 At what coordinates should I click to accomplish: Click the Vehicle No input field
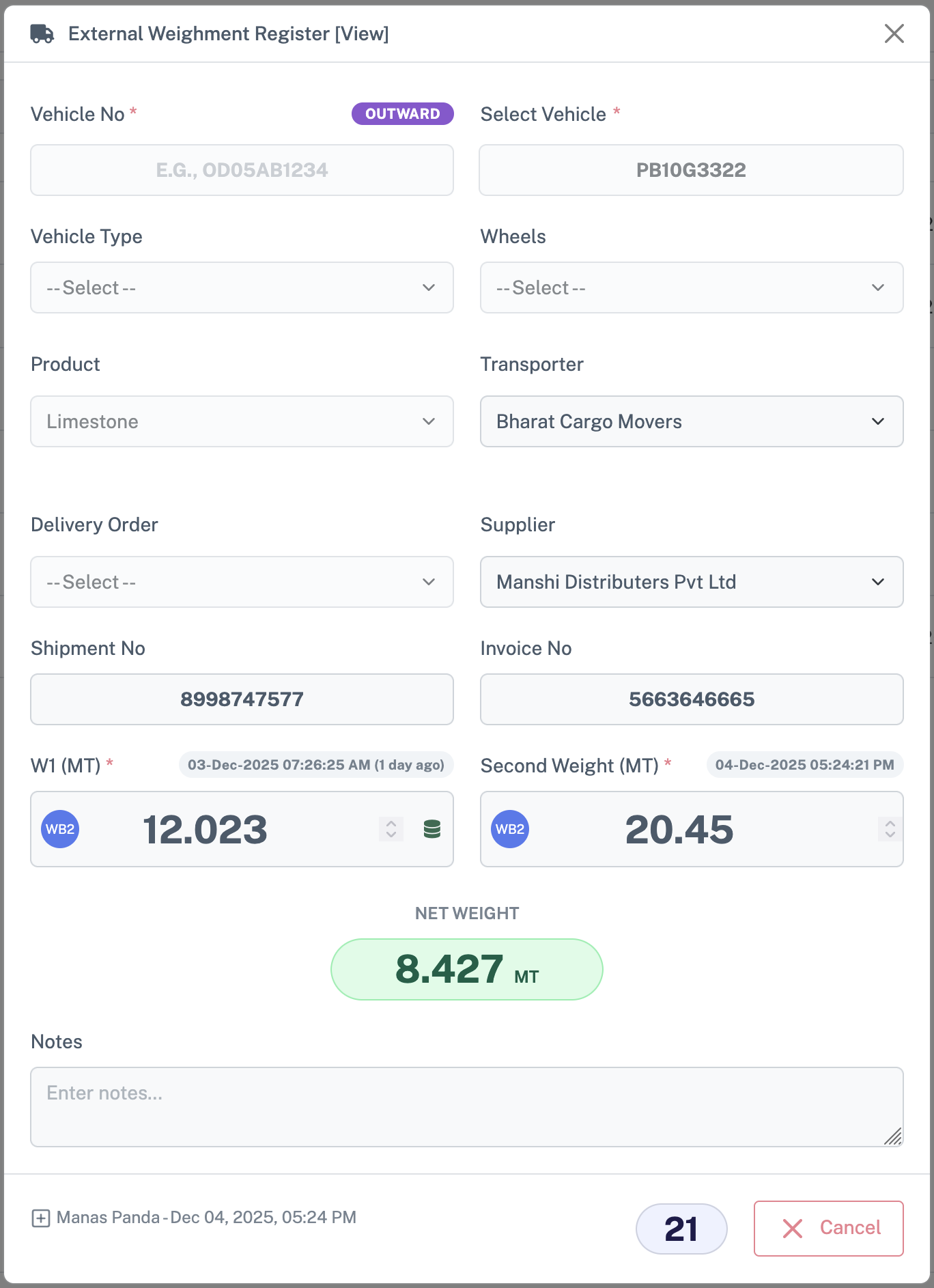(x=242, y=170)
